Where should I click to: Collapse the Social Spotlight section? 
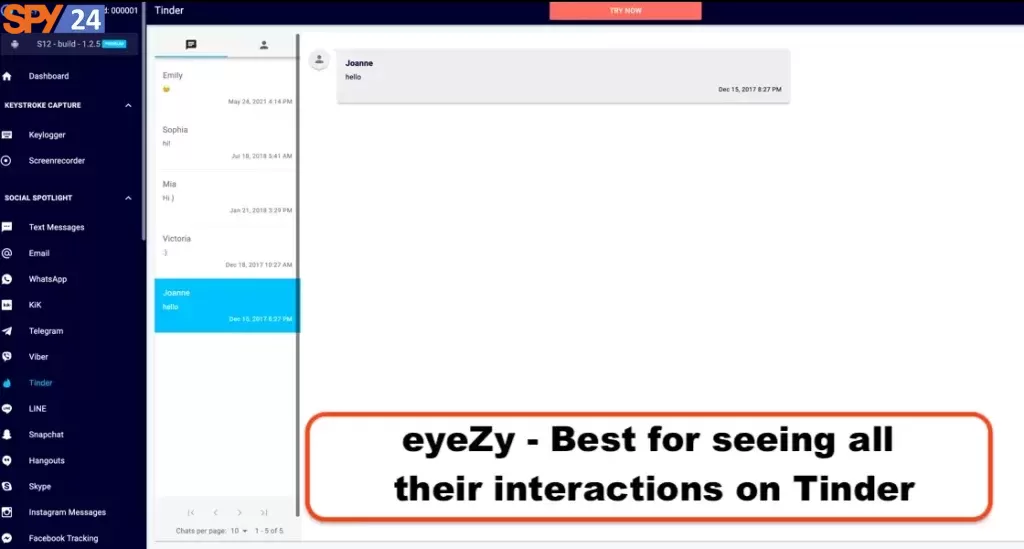pyautogui.click(x=128, y=198)
